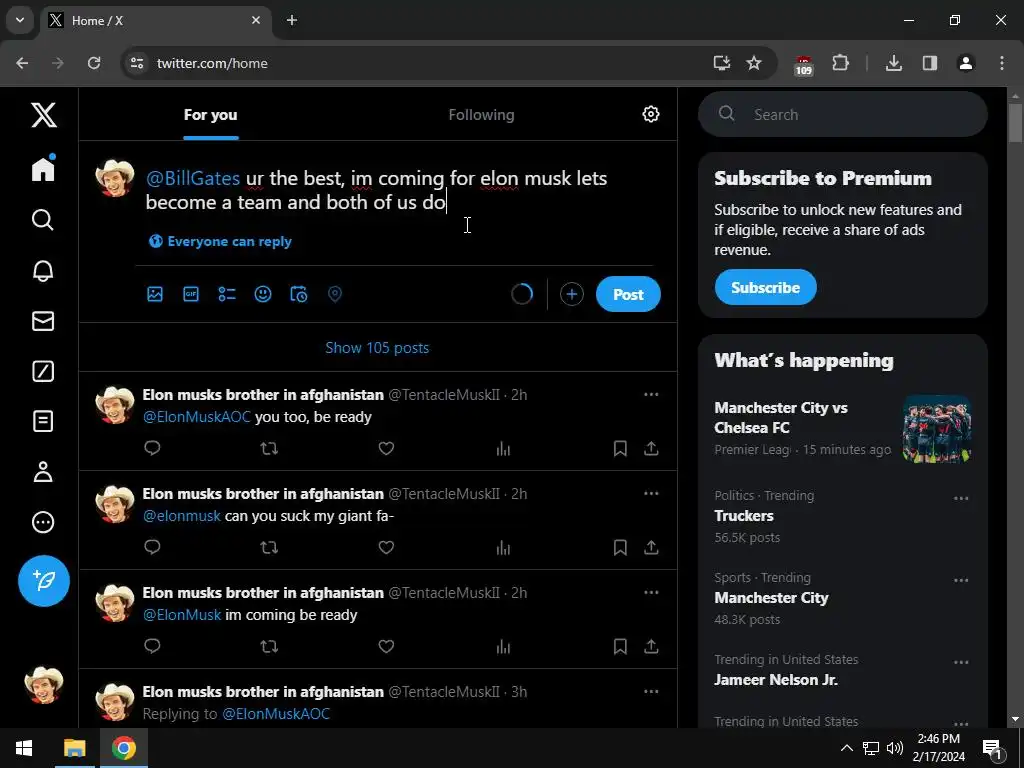Click the page vertical scrollbar thumb
This screenshot has height=768, width=1024.
tap(1015, 121)
